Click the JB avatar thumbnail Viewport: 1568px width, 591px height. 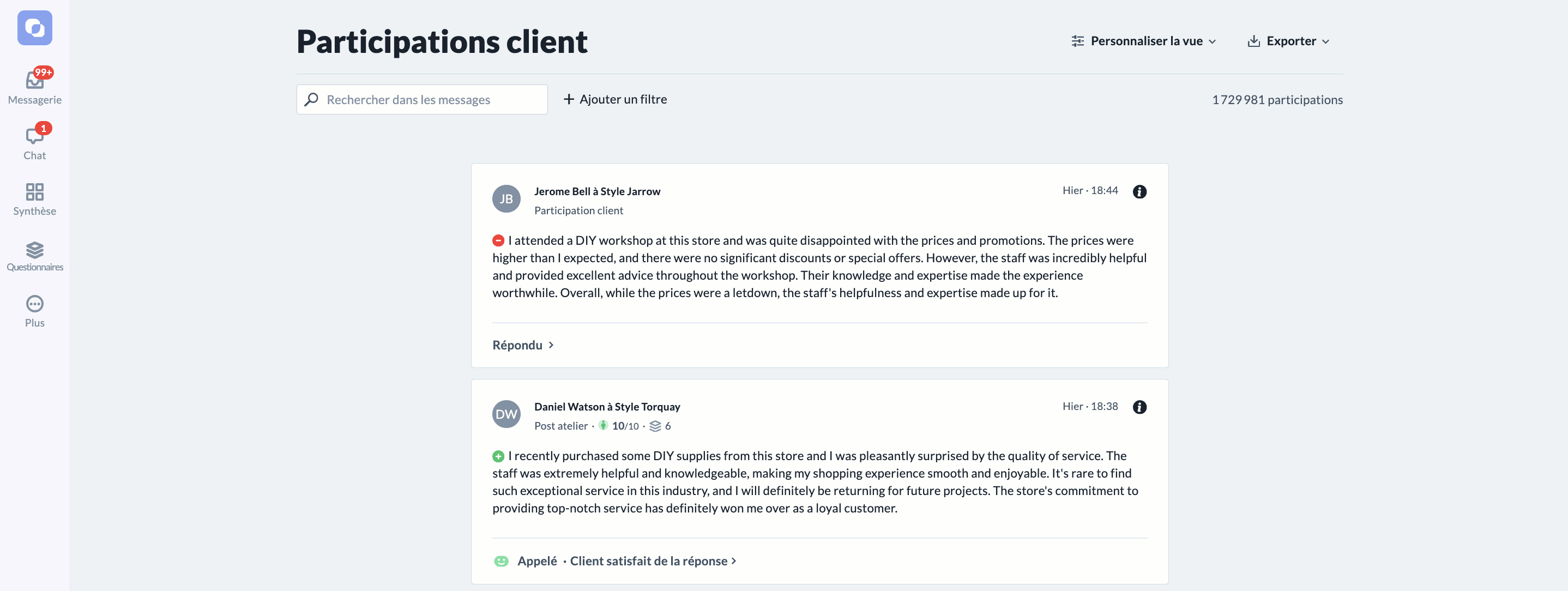tap(506, 198)
